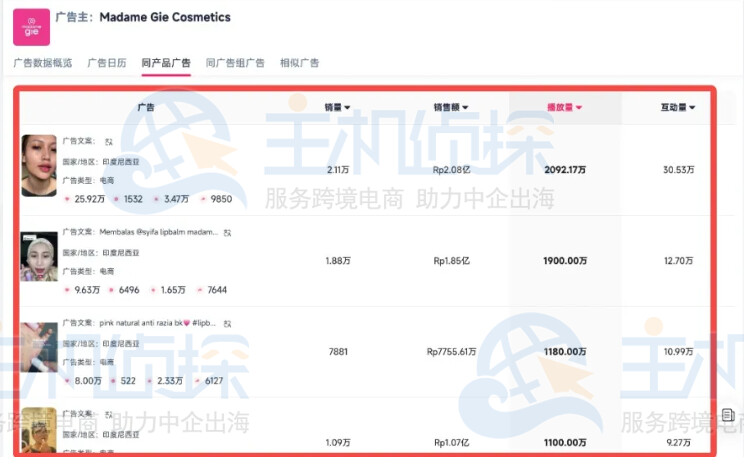744x465 pixels.
Task: Sort by 销量 column arrow
Action: tap(347, 108)
